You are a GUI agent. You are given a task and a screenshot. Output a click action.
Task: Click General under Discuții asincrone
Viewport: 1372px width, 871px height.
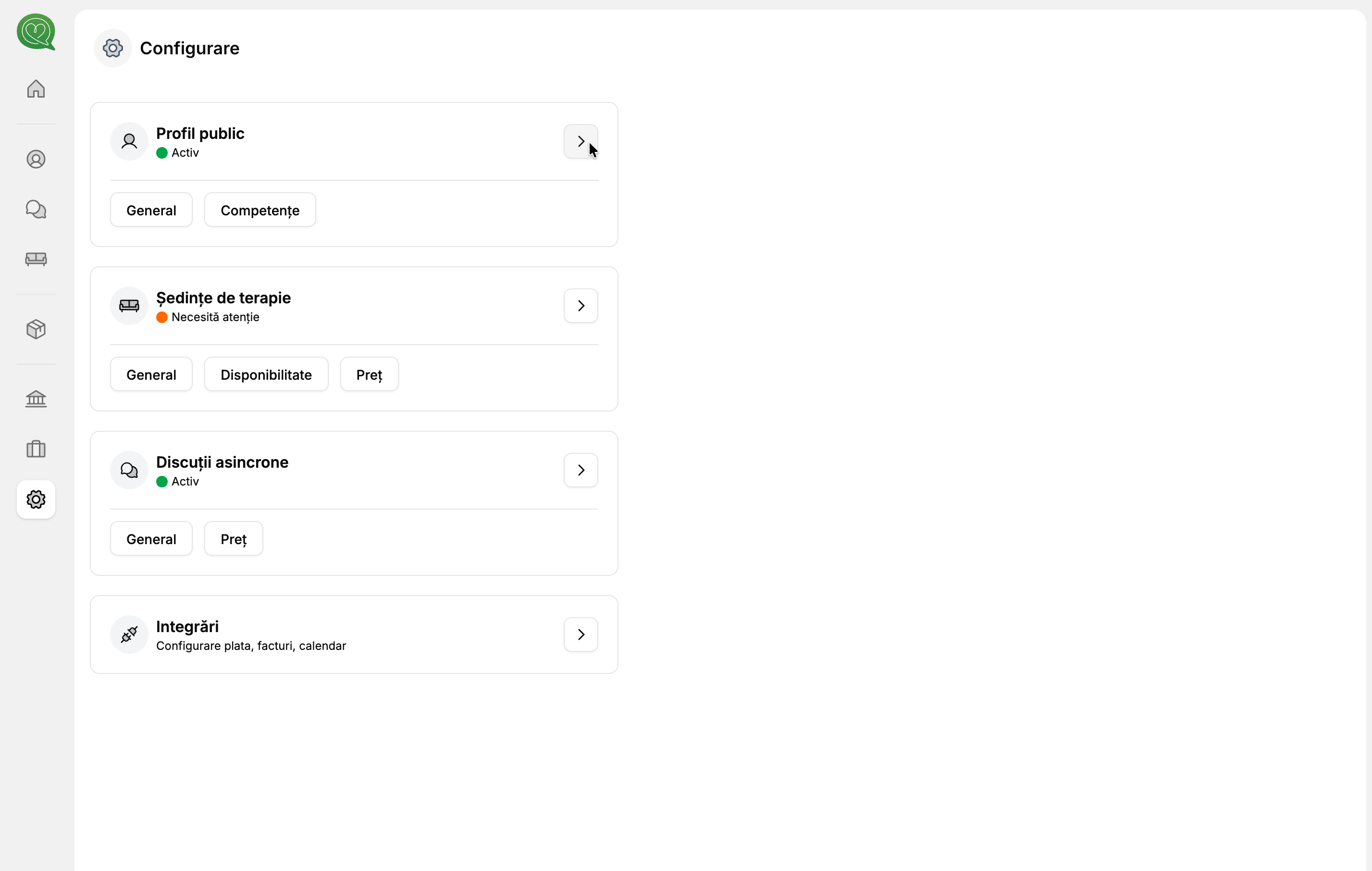click(151, 538)
